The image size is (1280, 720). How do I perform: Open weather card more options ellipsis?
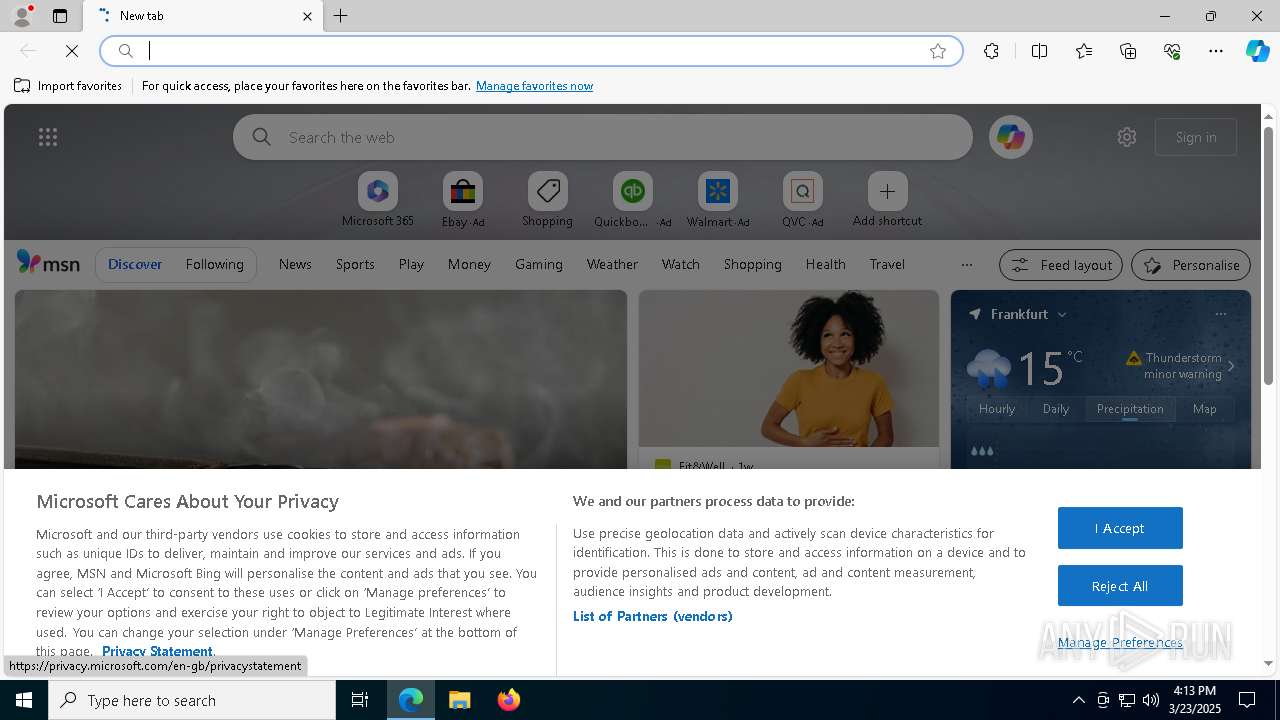tap(1220, 314)
